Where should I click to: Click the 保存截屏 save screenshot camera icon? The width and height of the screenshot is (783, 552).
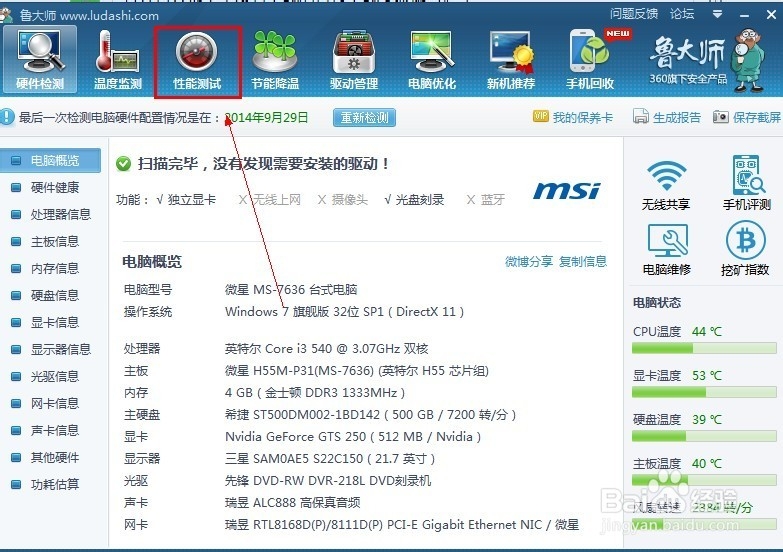click(721, 117)
